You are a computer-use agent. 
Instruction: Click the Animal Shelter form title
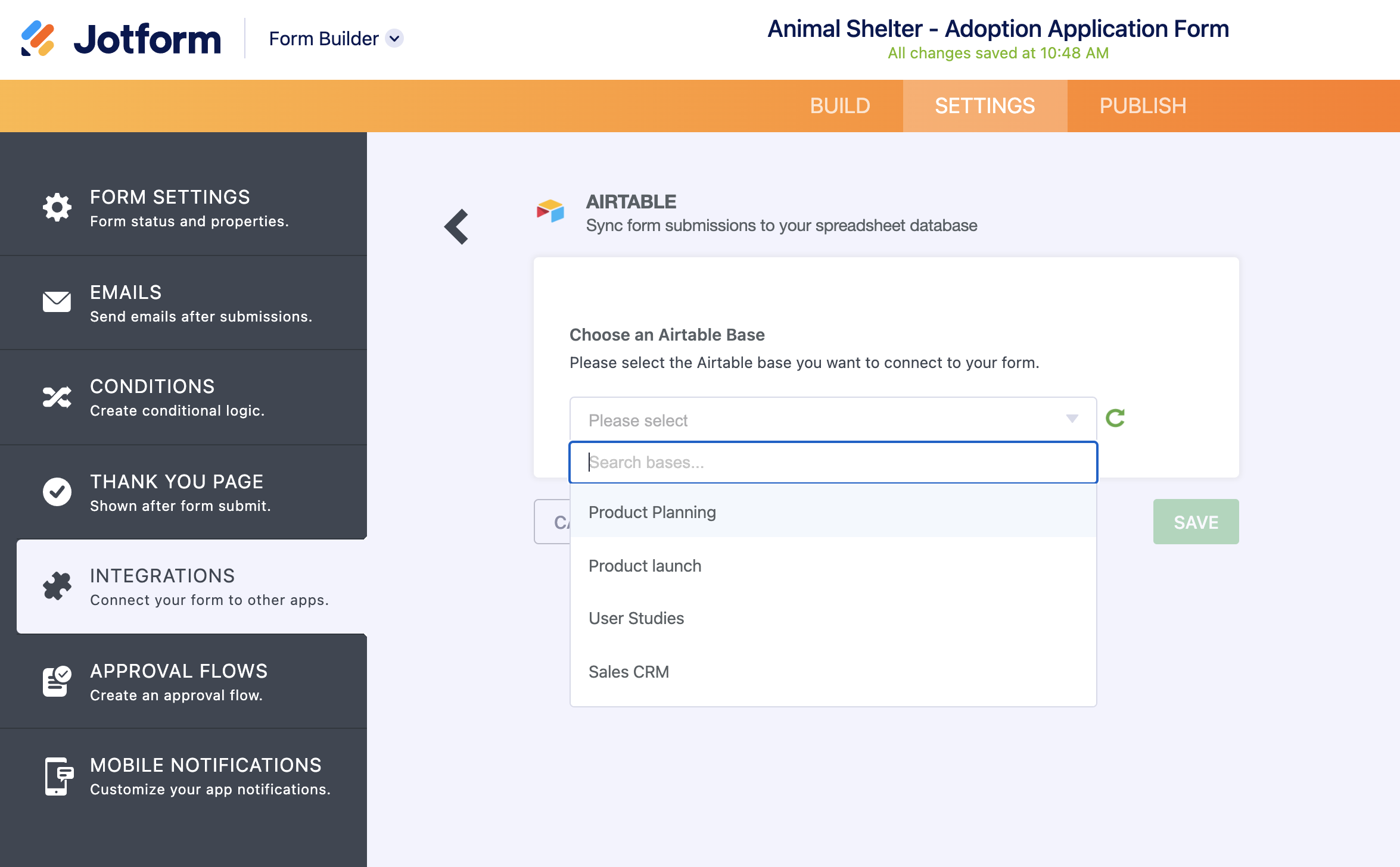click(x=998, y=29)
